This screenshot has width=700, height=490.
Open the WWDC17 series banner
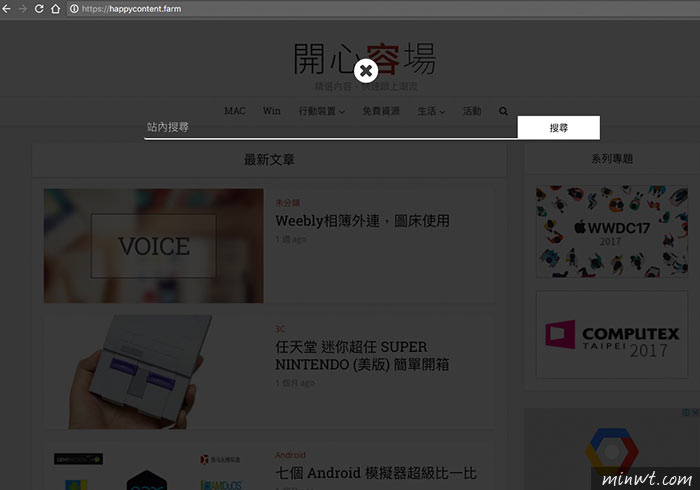612,232
